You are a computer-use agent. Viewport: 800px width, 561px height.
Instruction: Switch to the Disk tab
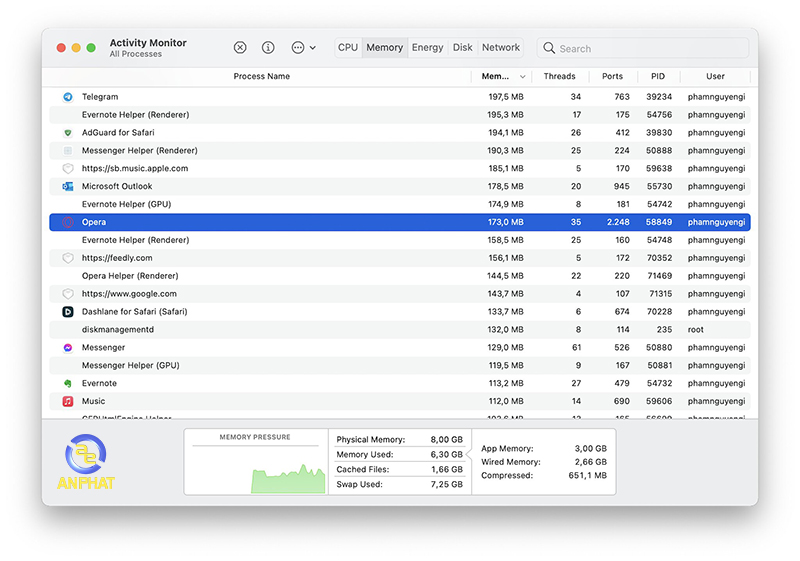(x=463, y=47)
